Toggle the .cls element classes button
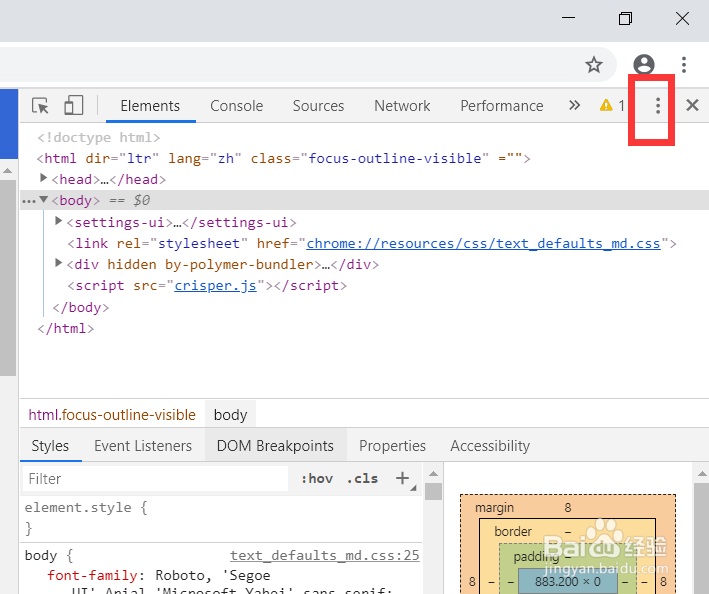 click(362, 479)
